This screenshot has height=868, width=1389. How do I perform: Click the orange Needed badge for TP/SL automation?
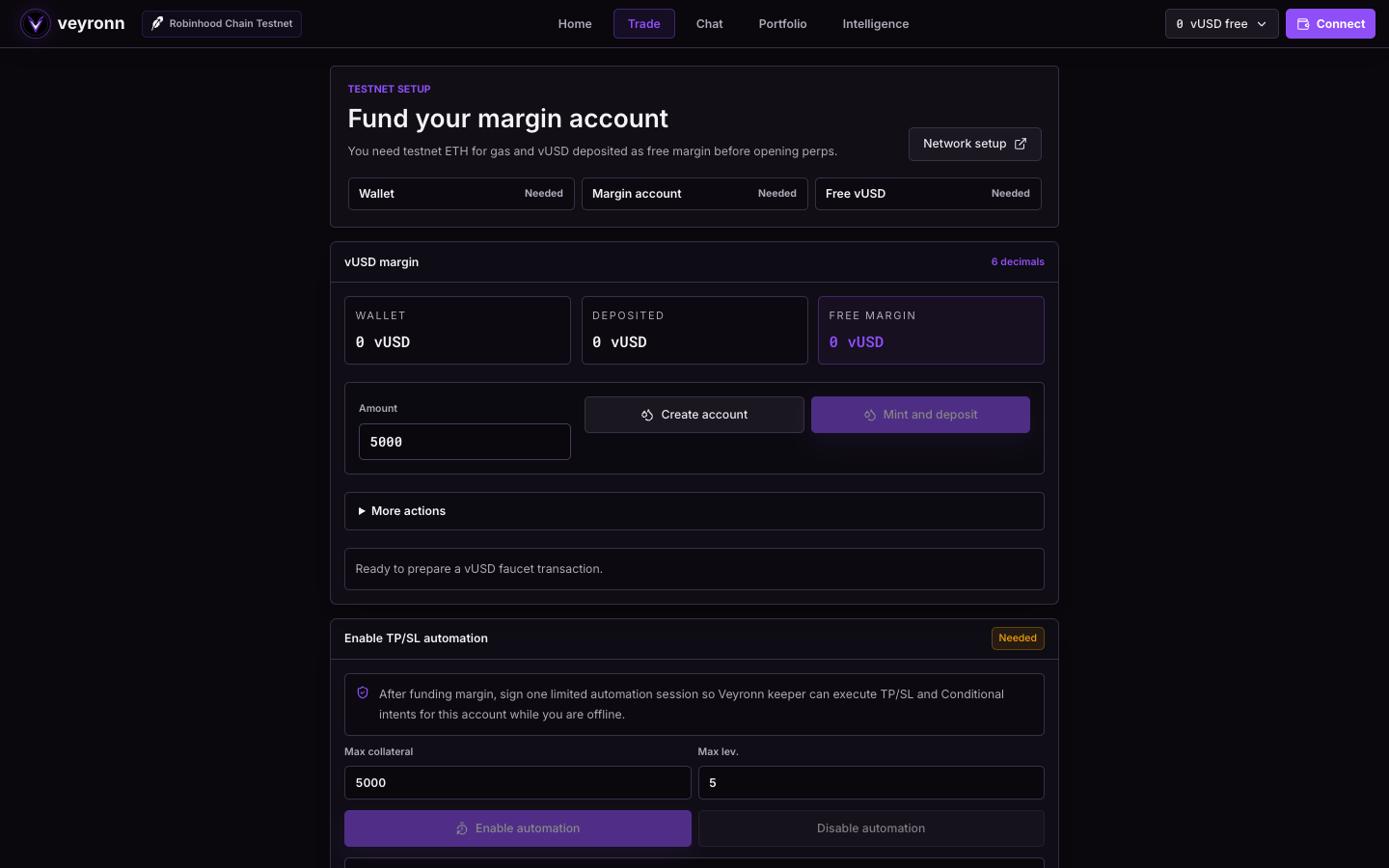click(x=1018, y=638)
